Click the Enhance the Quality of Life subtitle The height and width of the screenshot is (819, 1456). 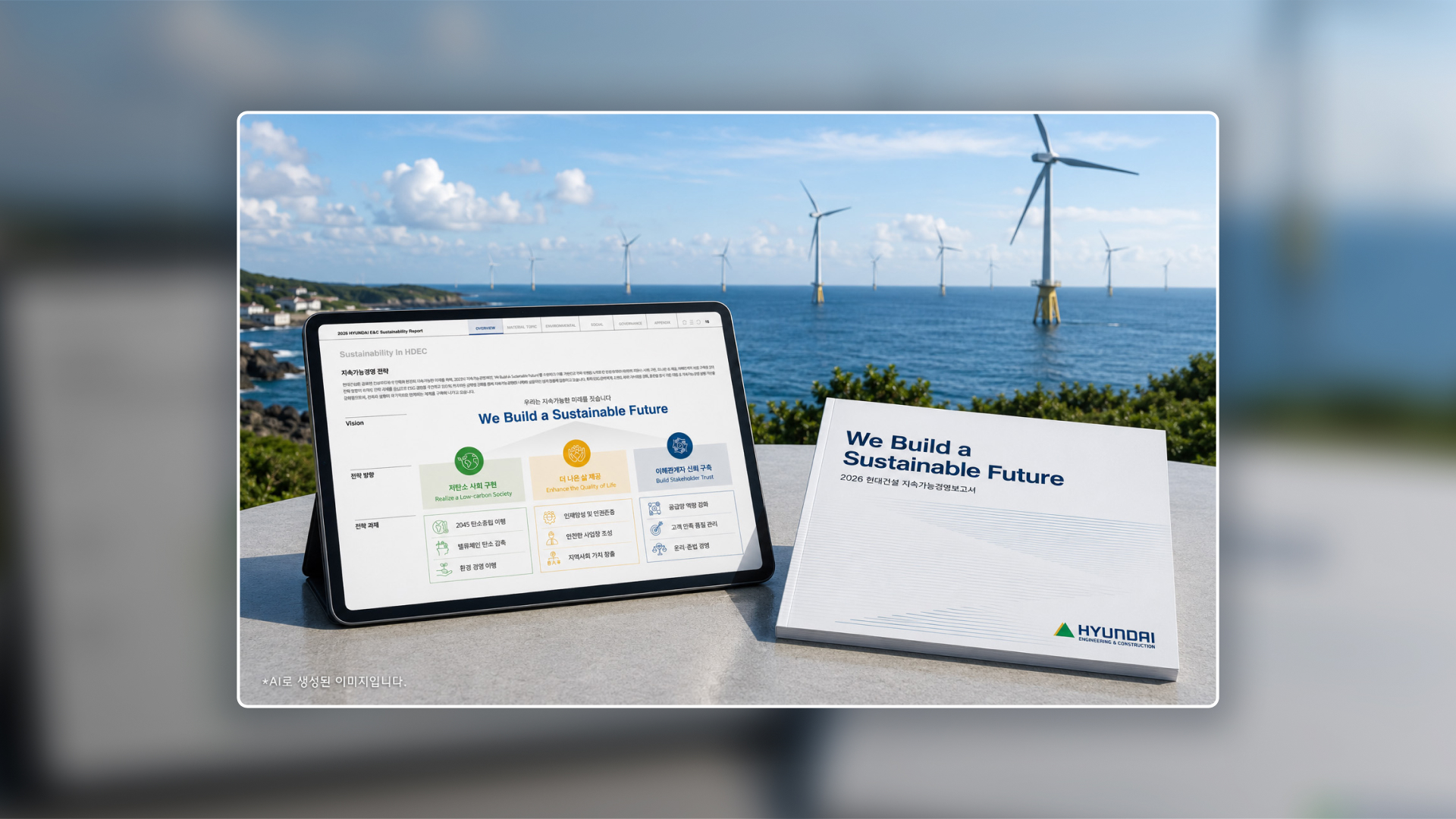click(x=581, y=488)
